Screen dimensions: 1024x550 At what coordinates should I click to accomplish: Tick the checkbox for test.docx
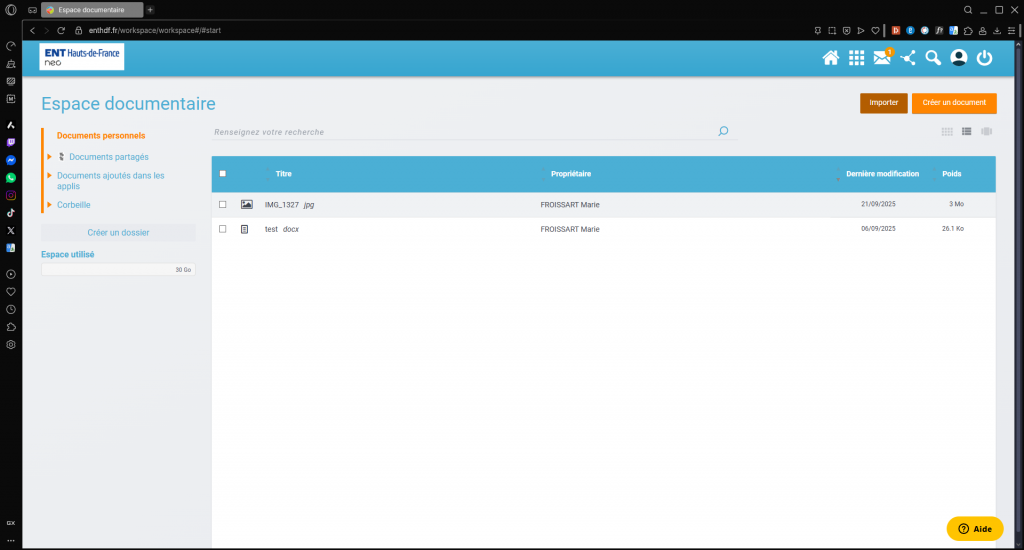[x=223, y=229]
